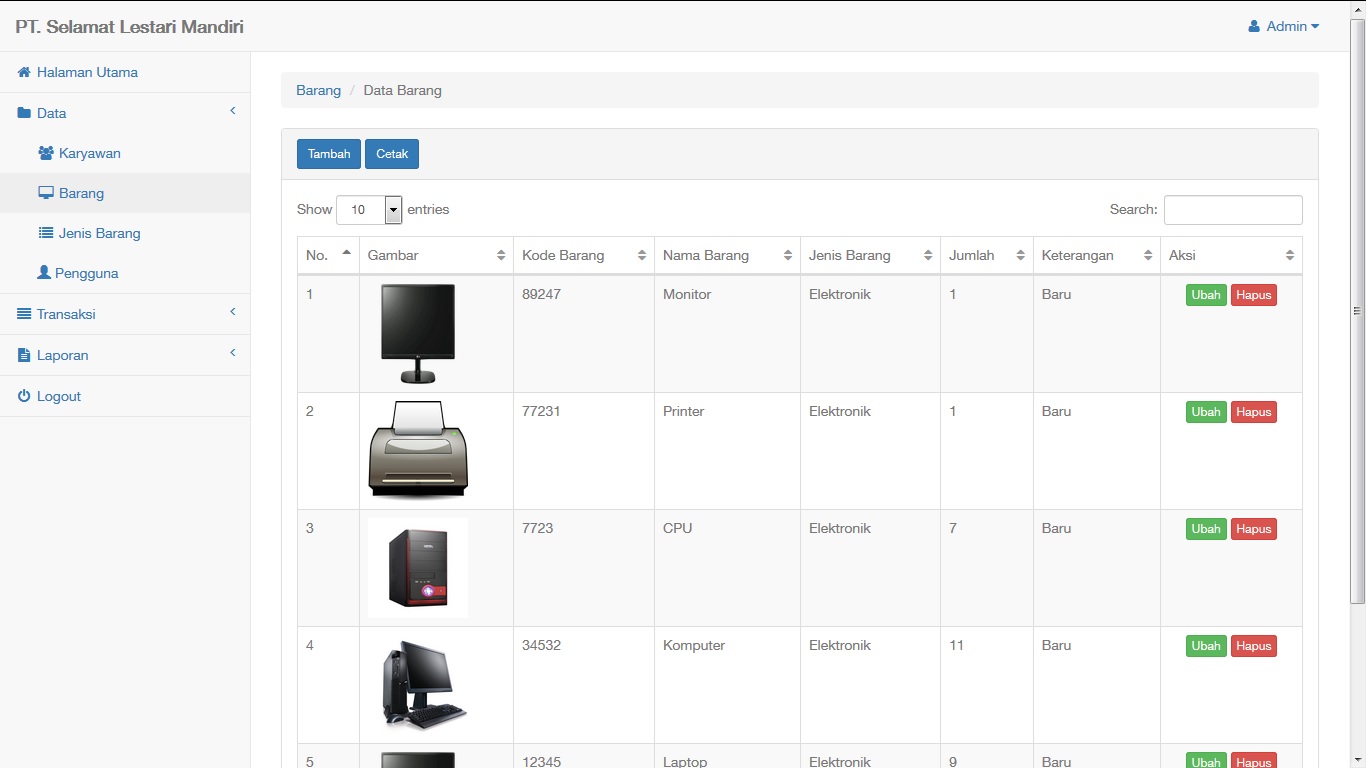Image resolution: width=1366 pixels, height=768 pixels.
Task: Click the user icon beside Admin
Action: tap(1254, 26)
